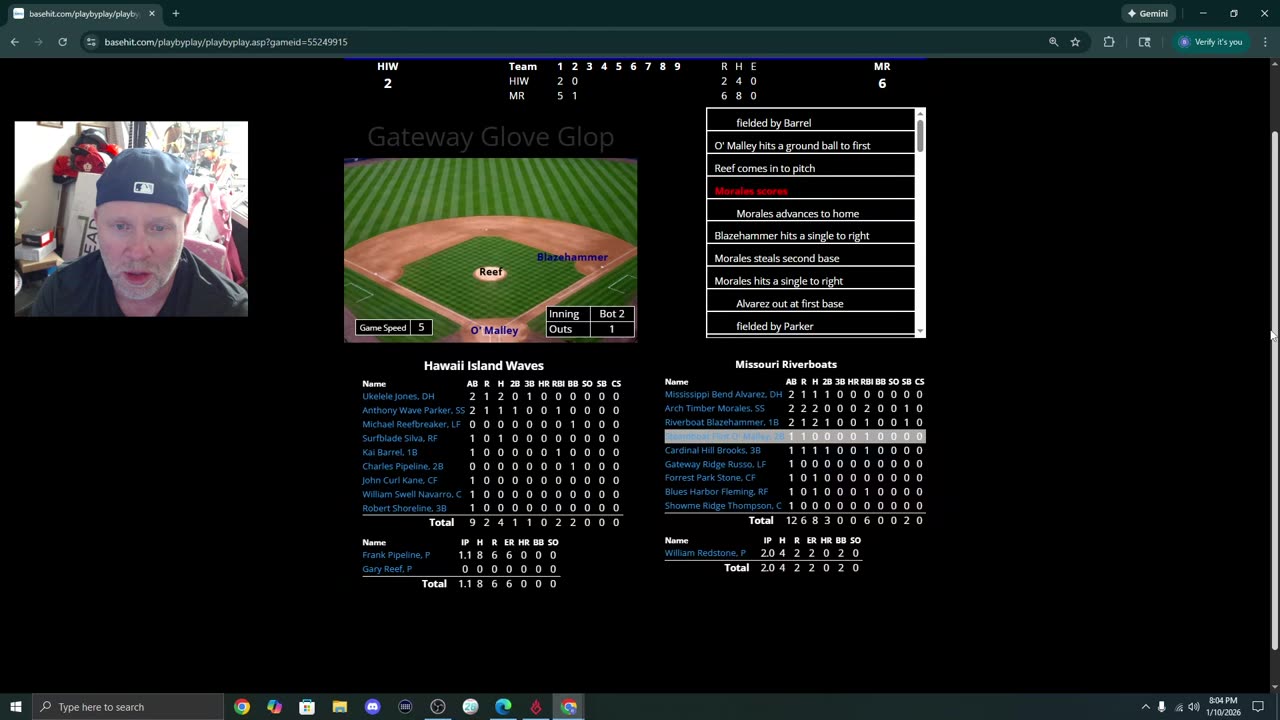Image resolution: width=1280 pixels, height=720 pixels.
Task: Open Anthony Wave Parker, SS player link
Action: pyautogui.click(x=413, y=410)
